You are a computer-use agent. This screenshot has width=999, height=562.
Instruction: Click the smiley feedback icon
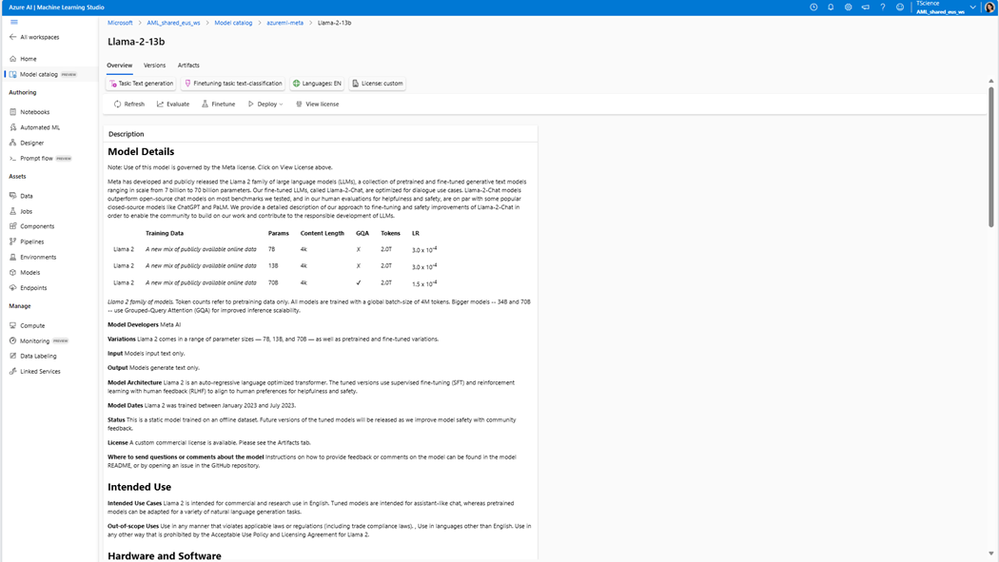[x=900, y=7]
